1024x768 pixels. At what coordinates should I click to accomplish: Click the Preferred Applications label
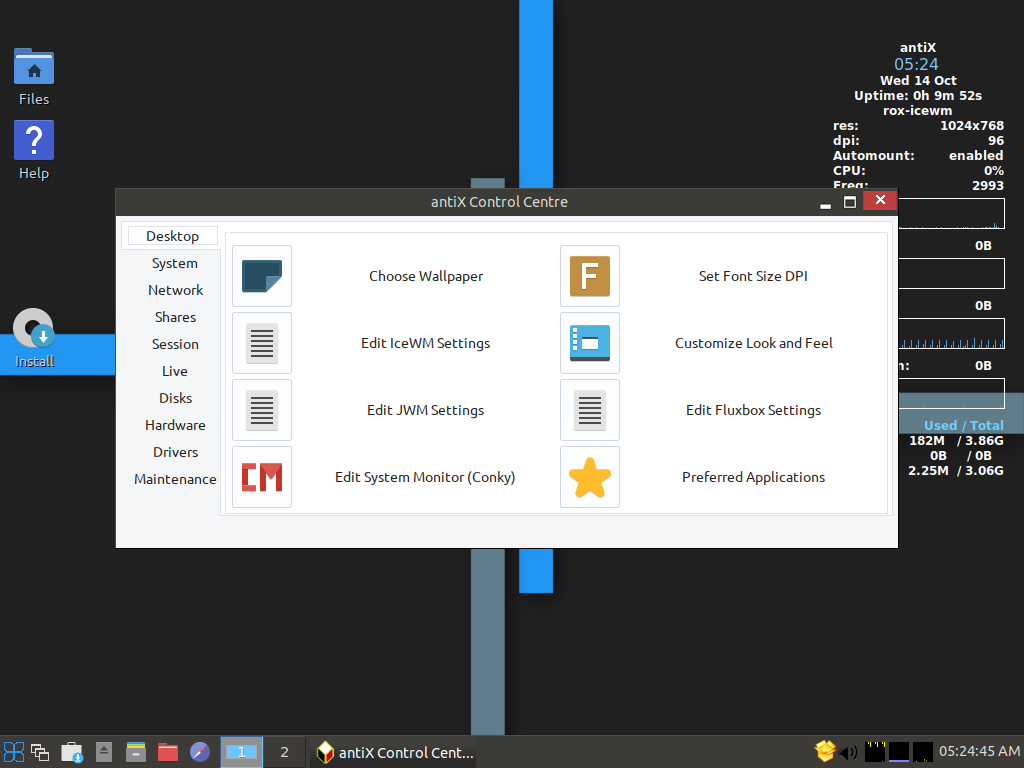753,477
